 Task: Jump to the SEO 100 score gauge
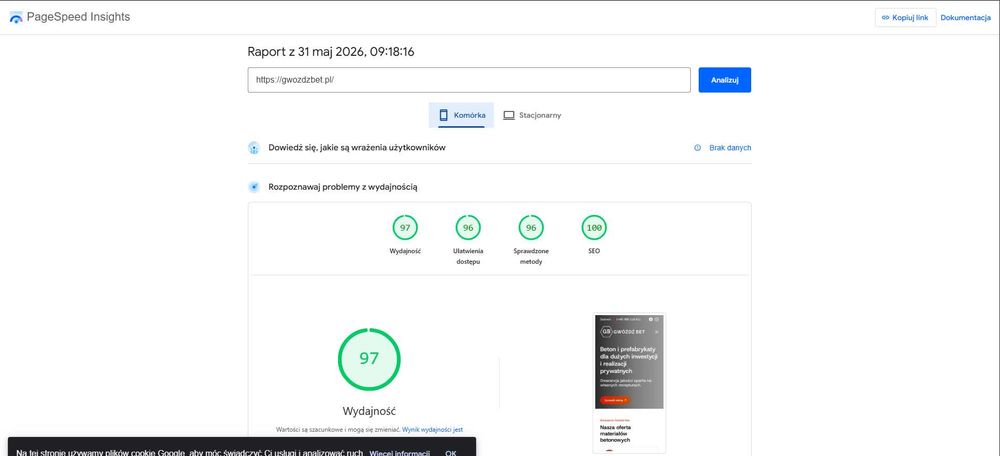(594, 228)
